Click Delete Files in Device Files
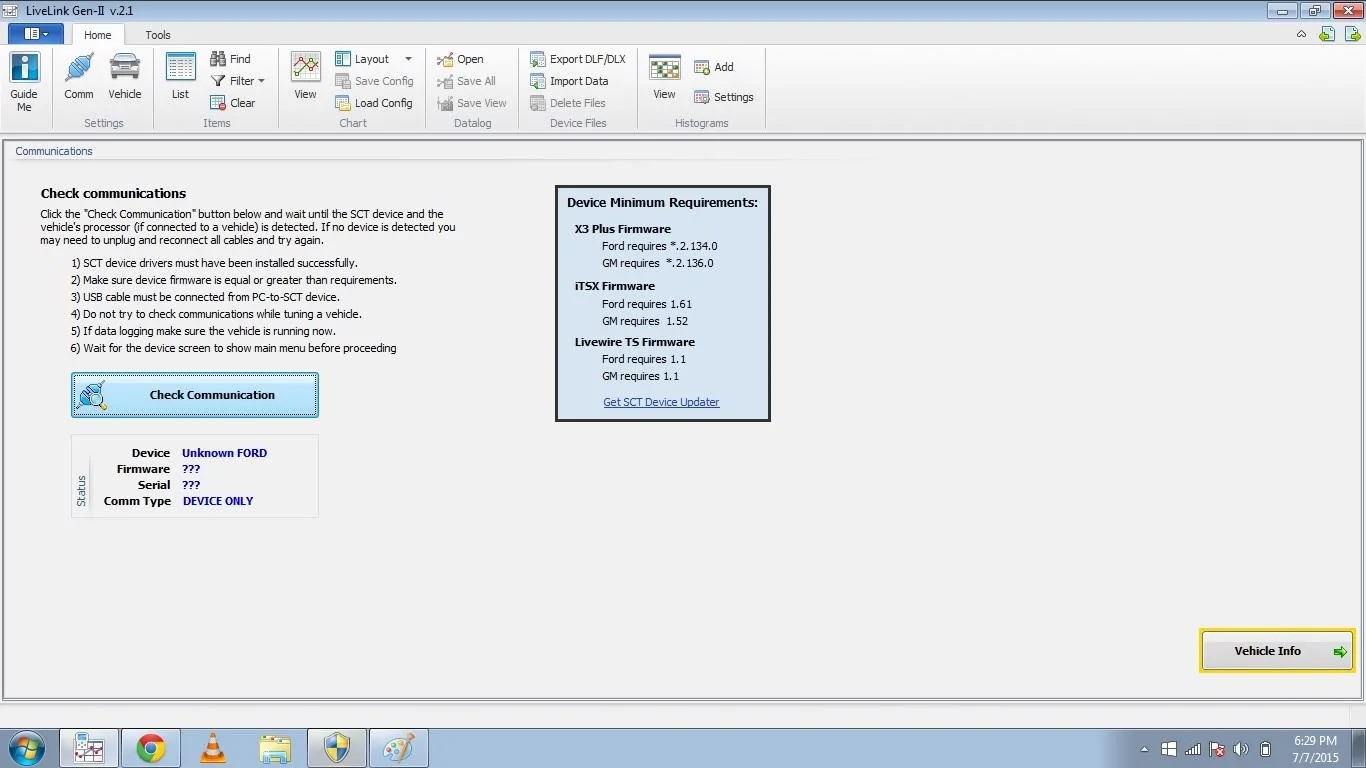The image size is (1366, 768). [568, 103]
